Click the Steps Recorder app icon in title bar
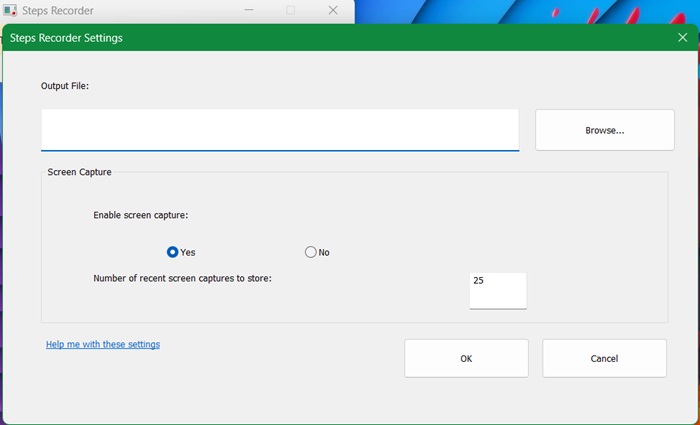Image resolution: width=700 pixels, height=425 pixels. [x=10, y=11]
